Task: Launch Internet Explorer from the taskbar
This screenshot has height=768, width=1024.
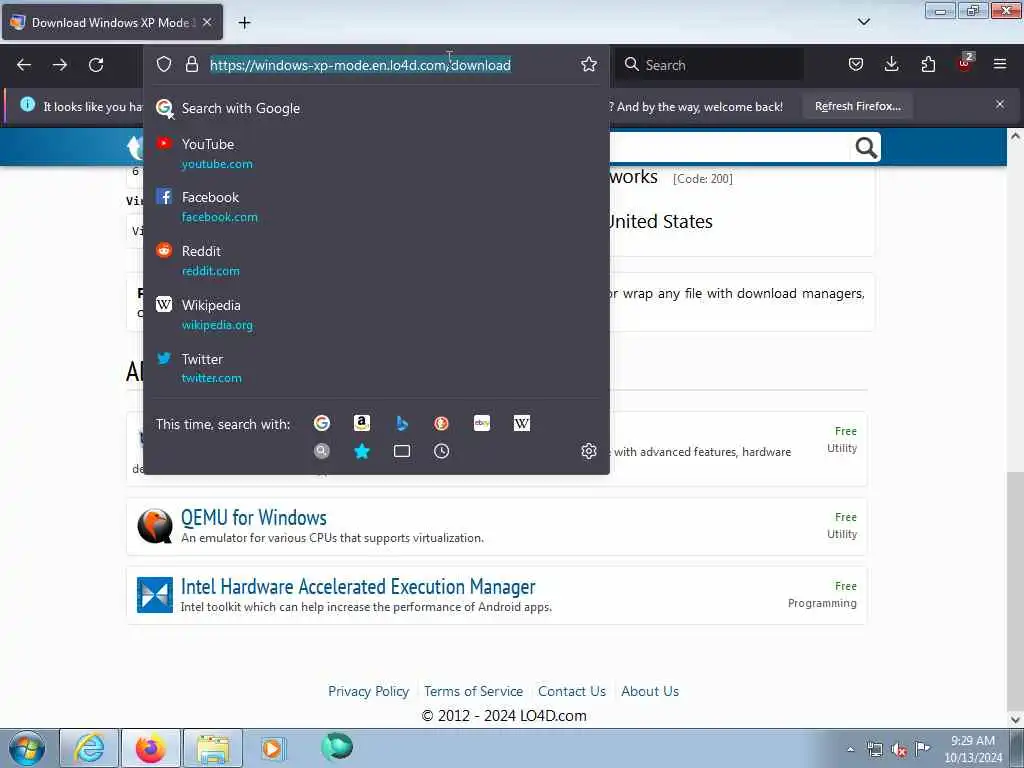Action: click(89, 748)
